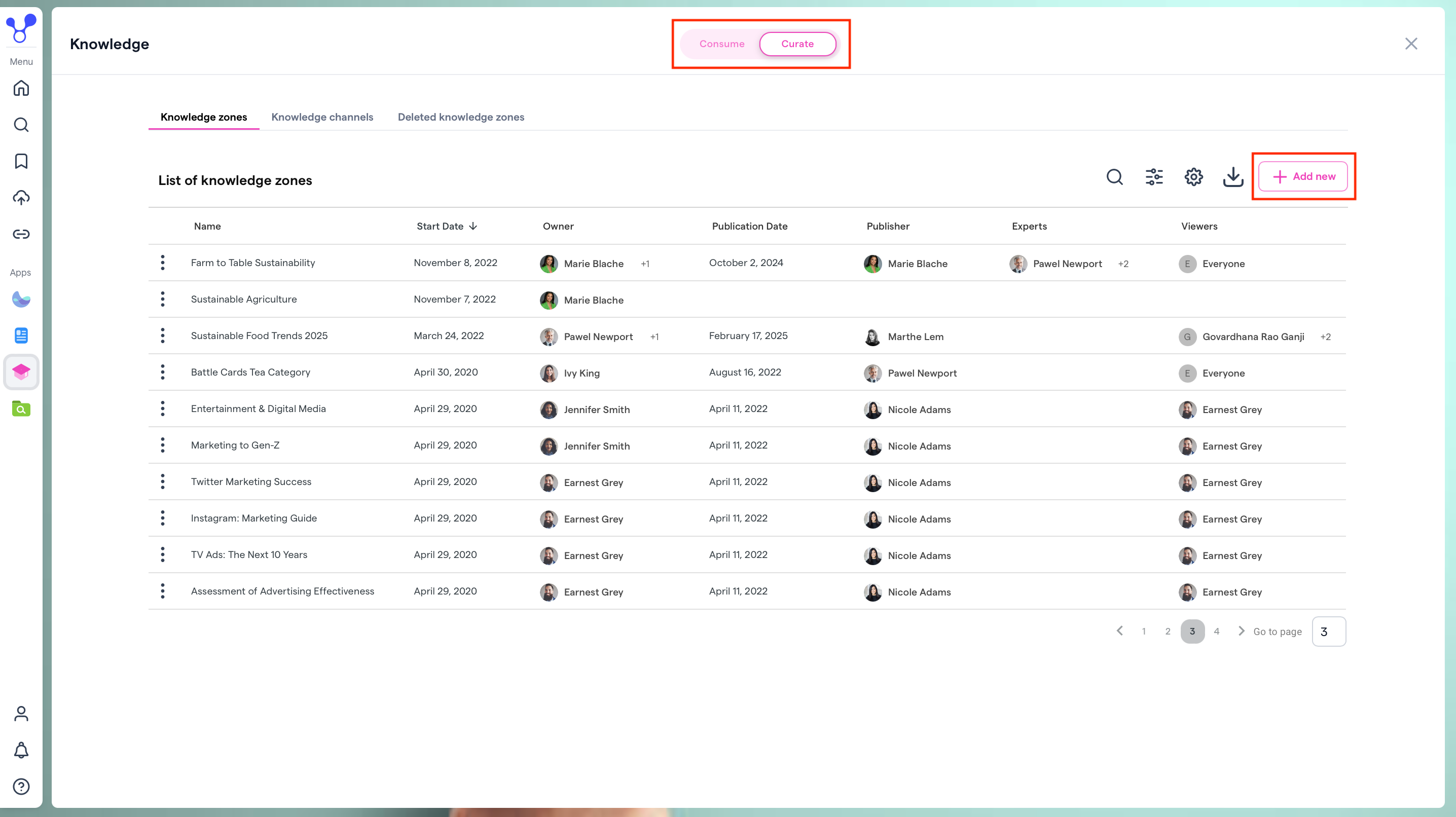Click the Go to page input field
Viewport: 1456px width, 817px height.
click(x=1328, y=631)
